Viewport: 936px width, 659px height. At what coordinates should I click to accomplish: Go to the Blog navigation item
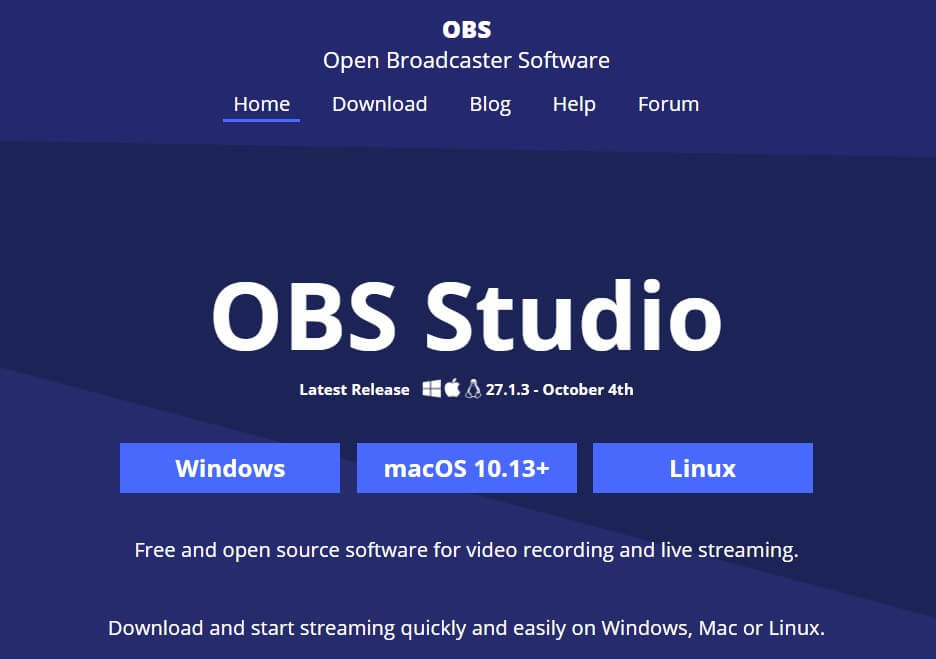tap(490, 104)
